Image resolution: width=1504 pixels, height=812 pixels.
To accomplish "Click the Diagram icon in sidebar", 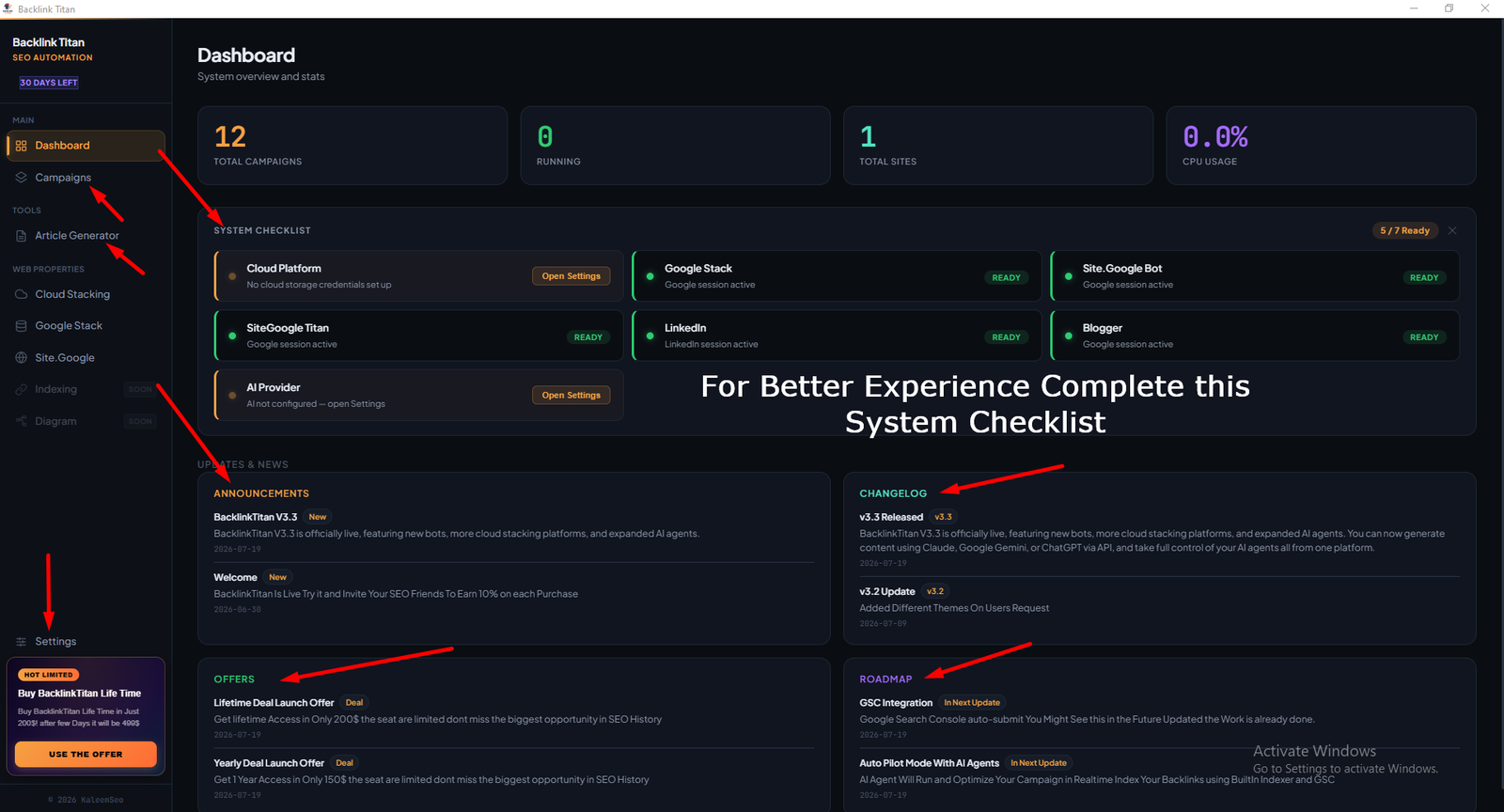I will [x=21, y=421].
